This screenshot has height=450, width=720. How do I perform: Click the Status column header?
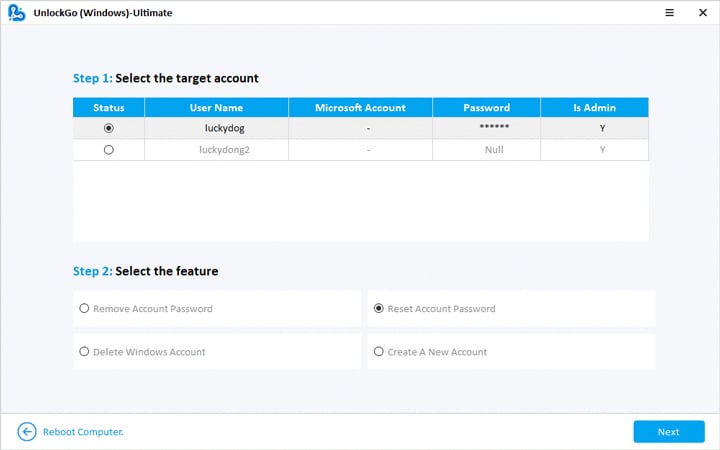coord(108,107)
